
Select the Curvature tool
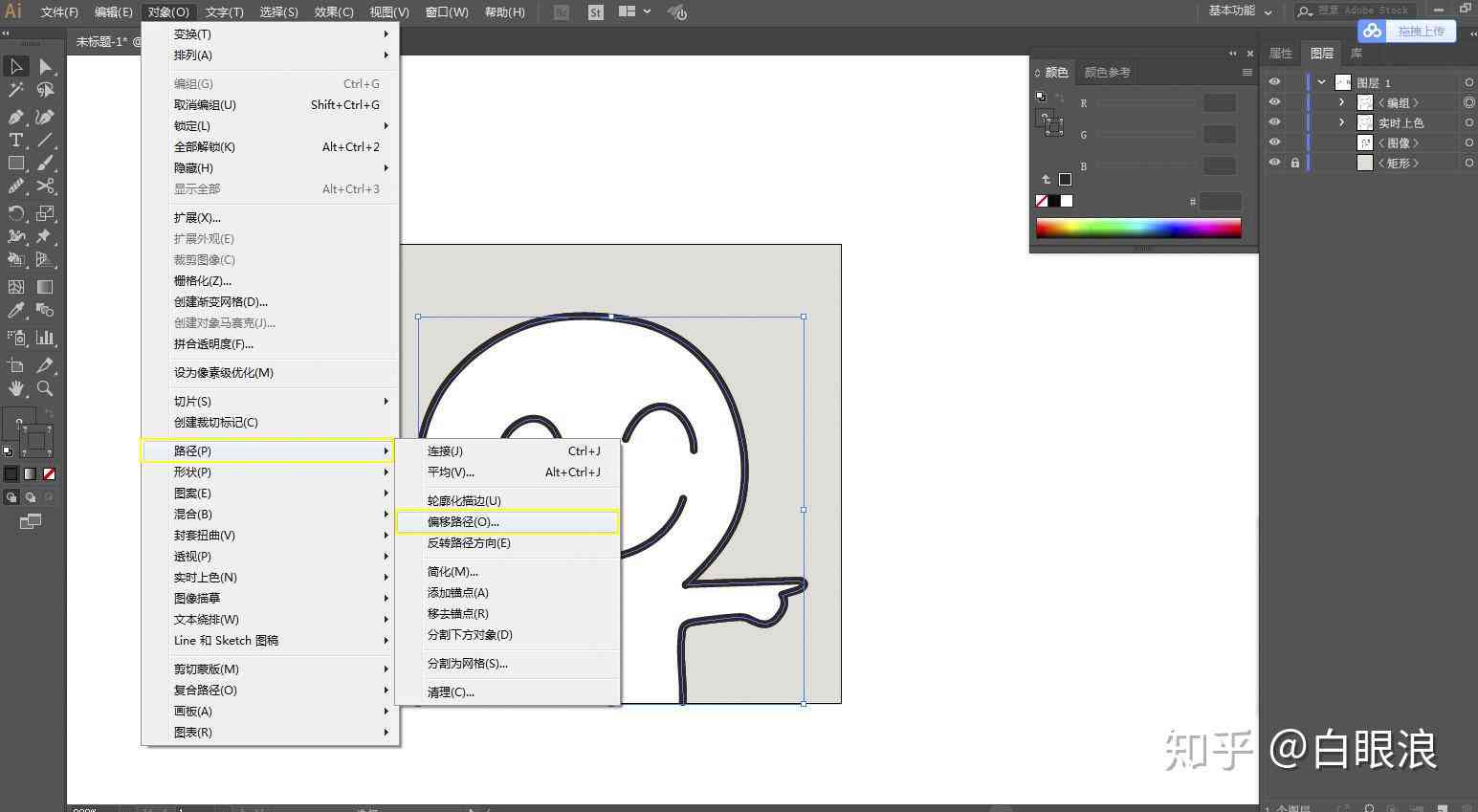(45, 117)
